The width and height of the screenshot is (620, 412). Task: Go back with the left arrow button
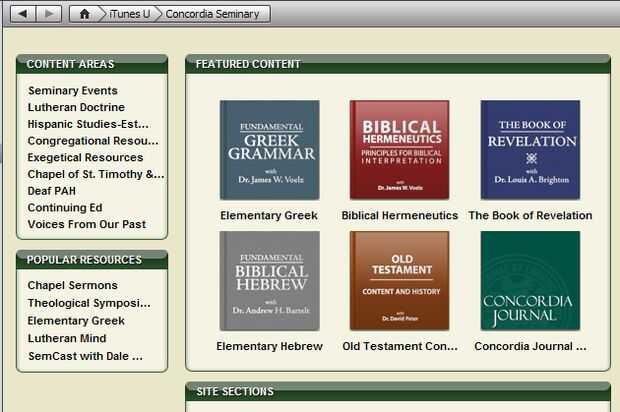[23, 14]
